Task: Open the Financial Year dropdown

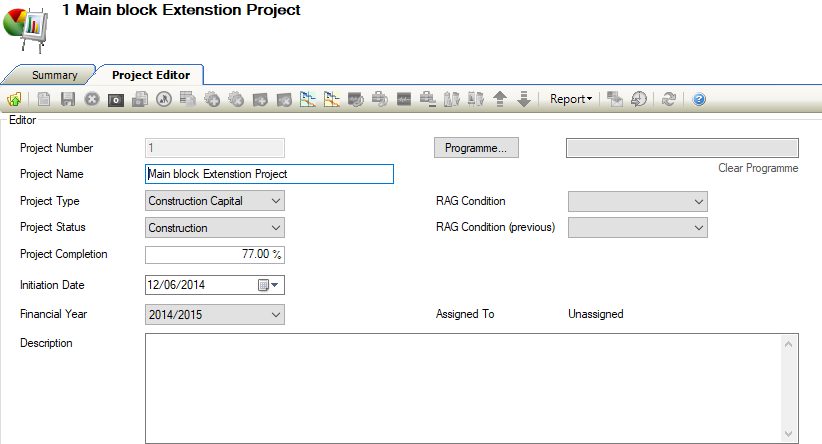Action: (276, 315)
